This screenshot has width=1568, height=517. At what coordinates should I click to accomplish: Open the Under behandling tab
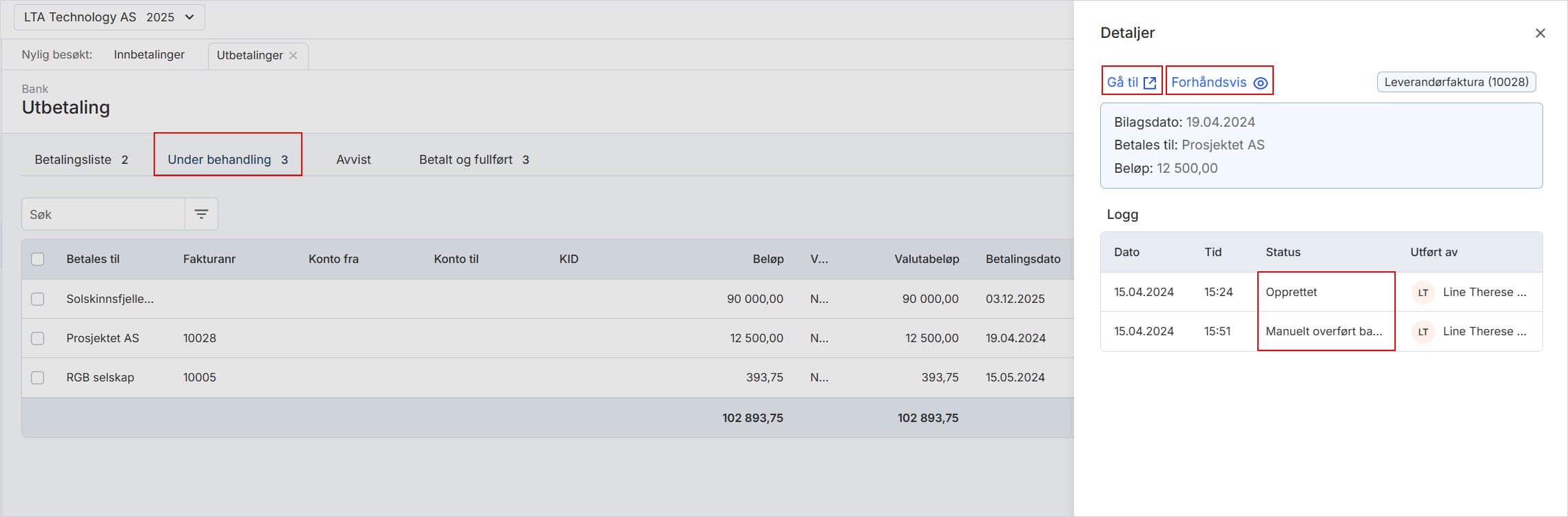pos(227,160)
